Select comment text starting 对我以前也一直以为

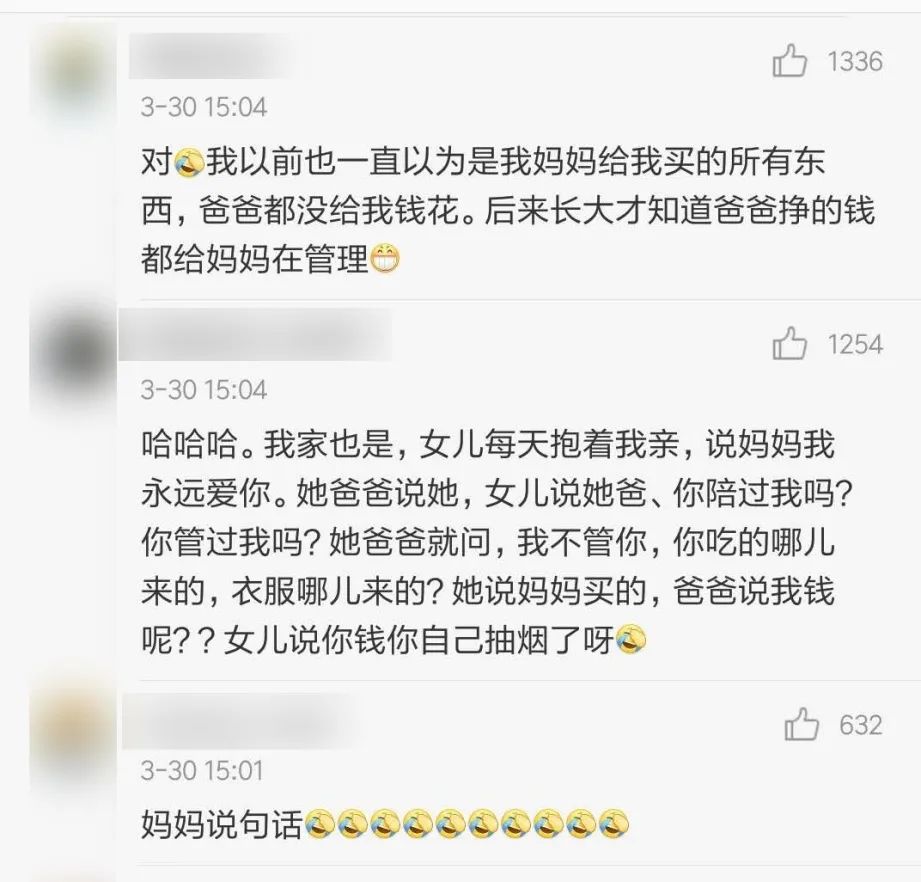click(508, 210)
